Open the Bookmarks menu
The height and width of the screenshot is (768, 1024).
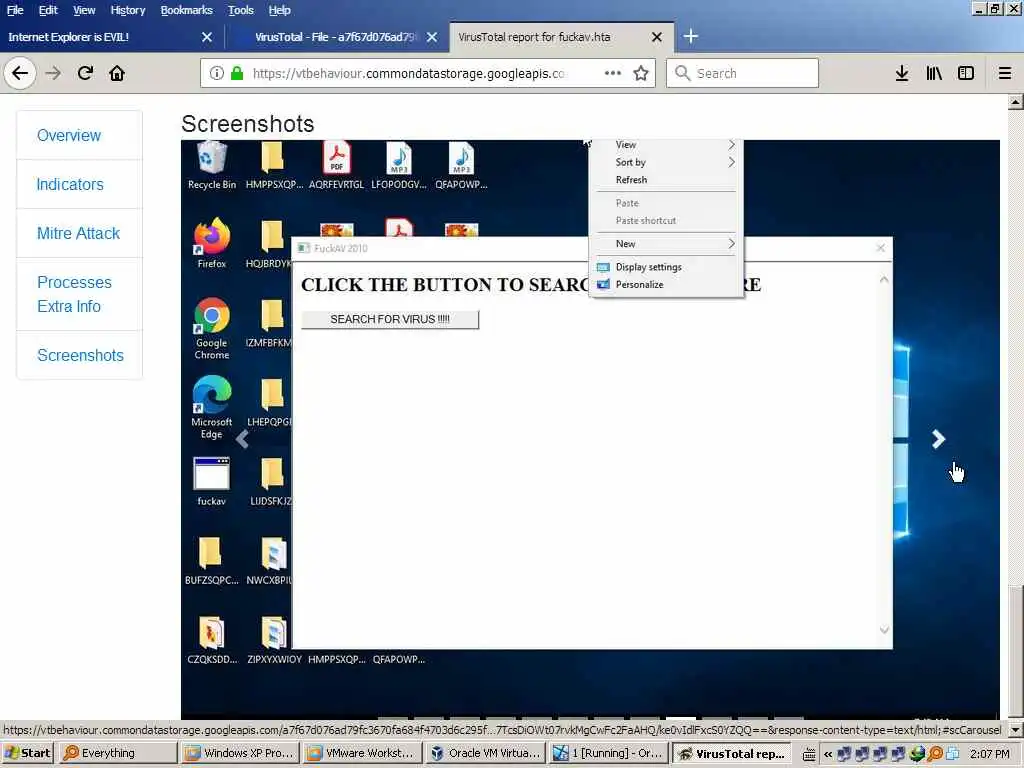click(186, 10)
